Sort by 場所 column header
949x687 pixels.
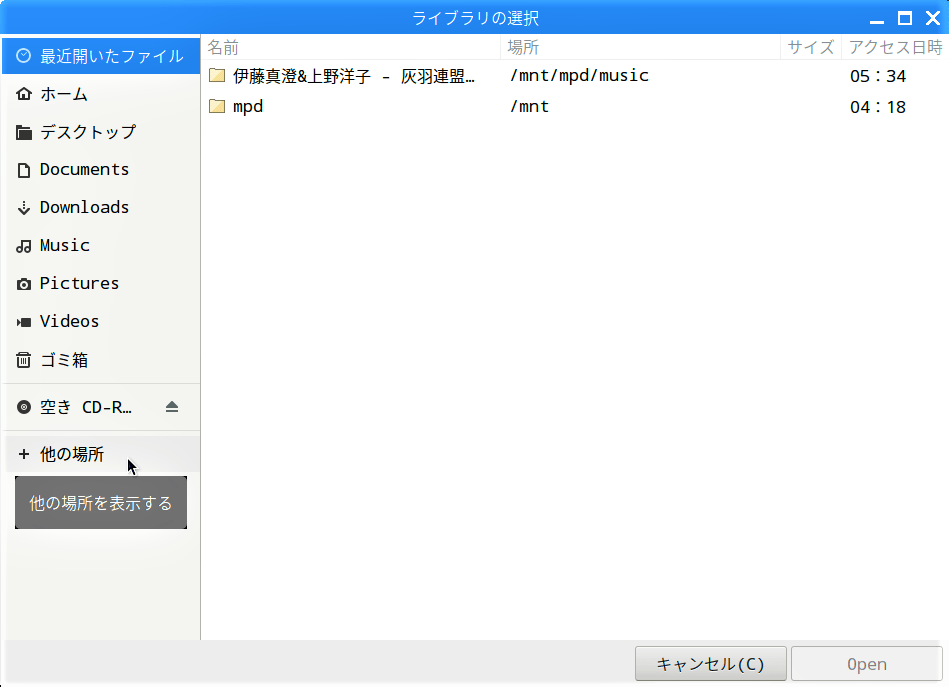640,47
